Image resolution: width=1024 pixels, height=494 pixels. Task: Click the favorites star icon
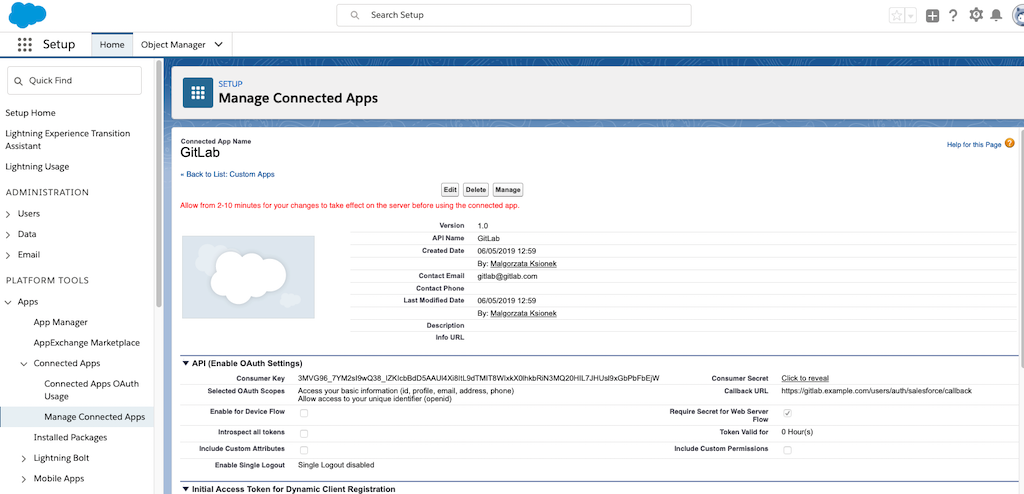coord(897,16)
